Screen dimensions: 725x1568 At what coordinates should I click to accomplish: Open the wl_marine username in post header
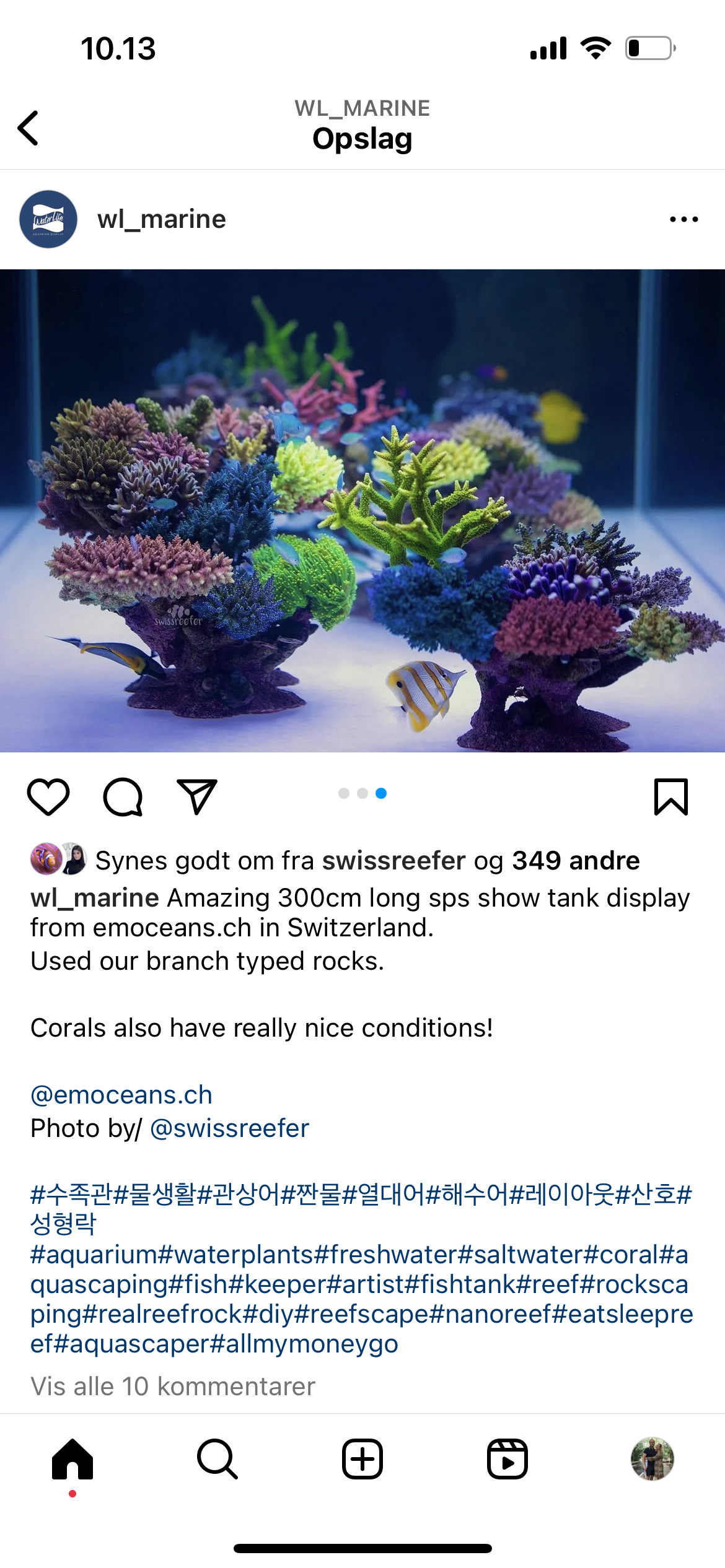pyautogui.click(x=162, y=219)
